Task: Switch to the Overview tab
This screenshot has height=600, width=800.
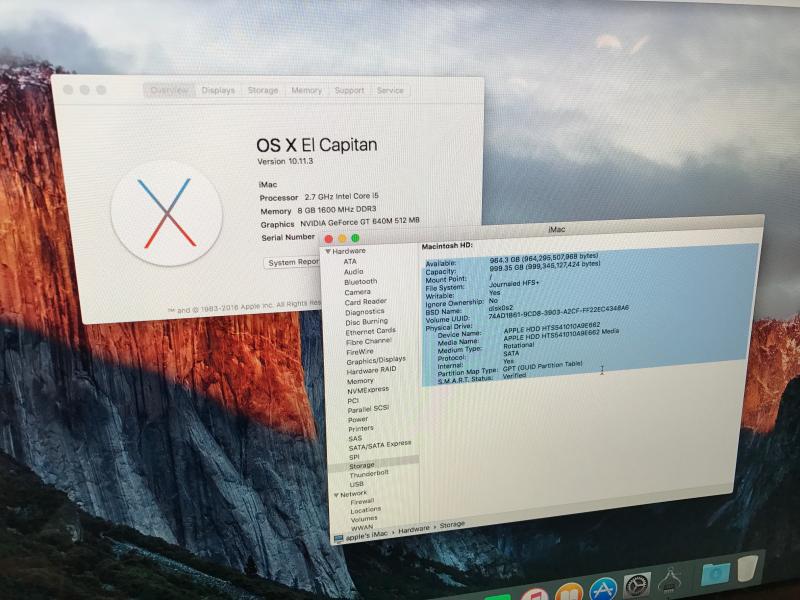Action: pos(169,90)
